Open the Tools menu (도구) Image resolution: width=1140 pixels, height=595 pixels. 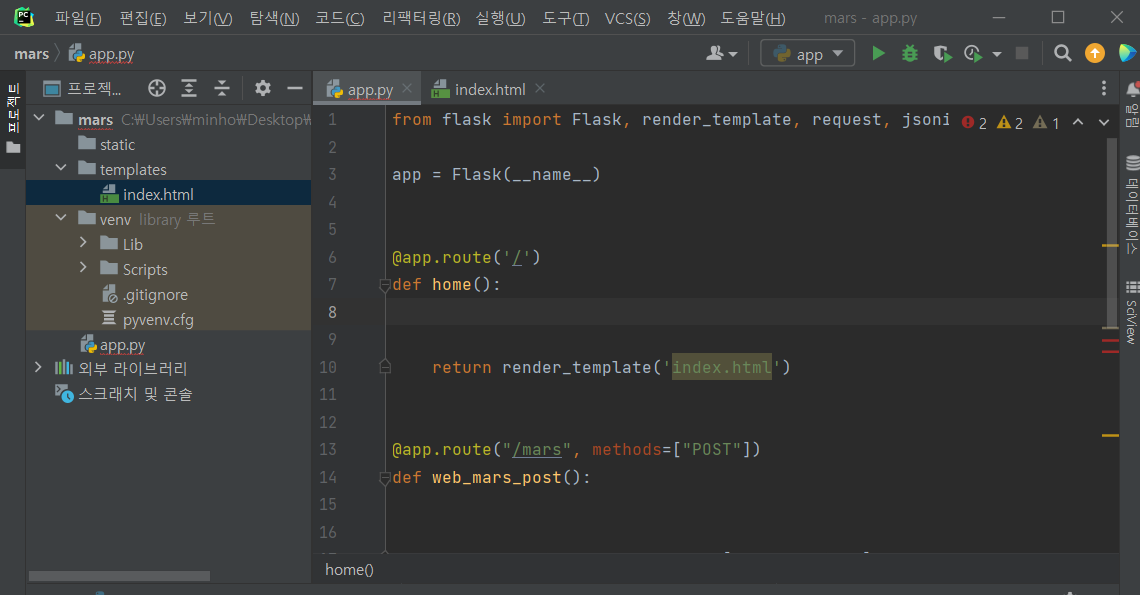click(x=566, y=18)
